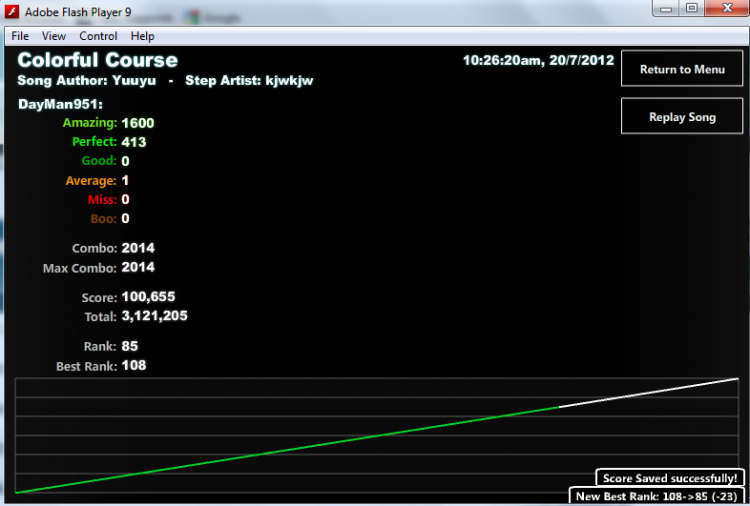Minimize the Flash Player window
The width and height of the screenshot is (750, 506).
[666, 9]
